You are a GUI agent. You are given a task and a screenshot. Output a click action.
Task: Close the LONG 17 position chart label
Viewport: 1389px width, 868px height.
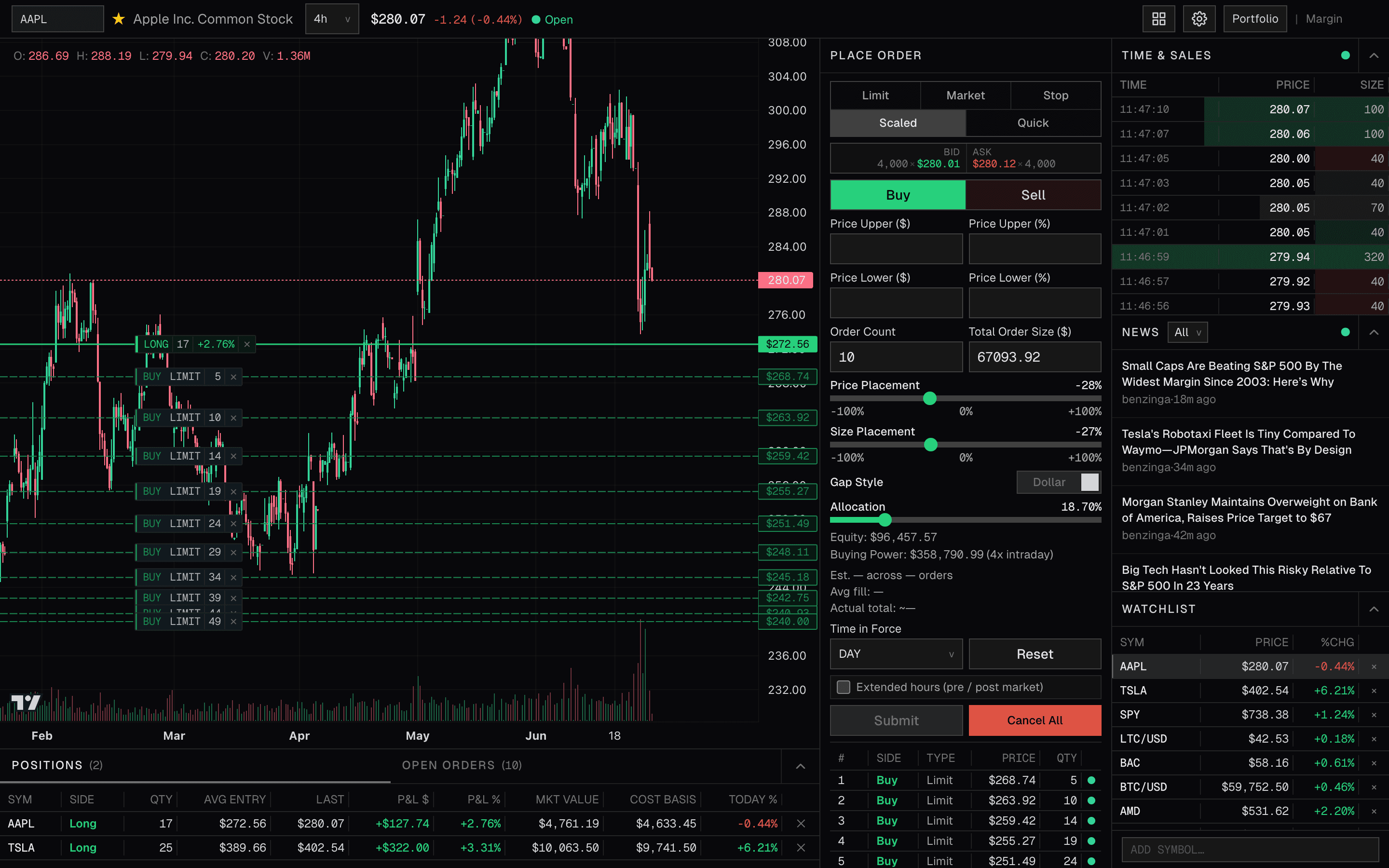pos(247,344)
